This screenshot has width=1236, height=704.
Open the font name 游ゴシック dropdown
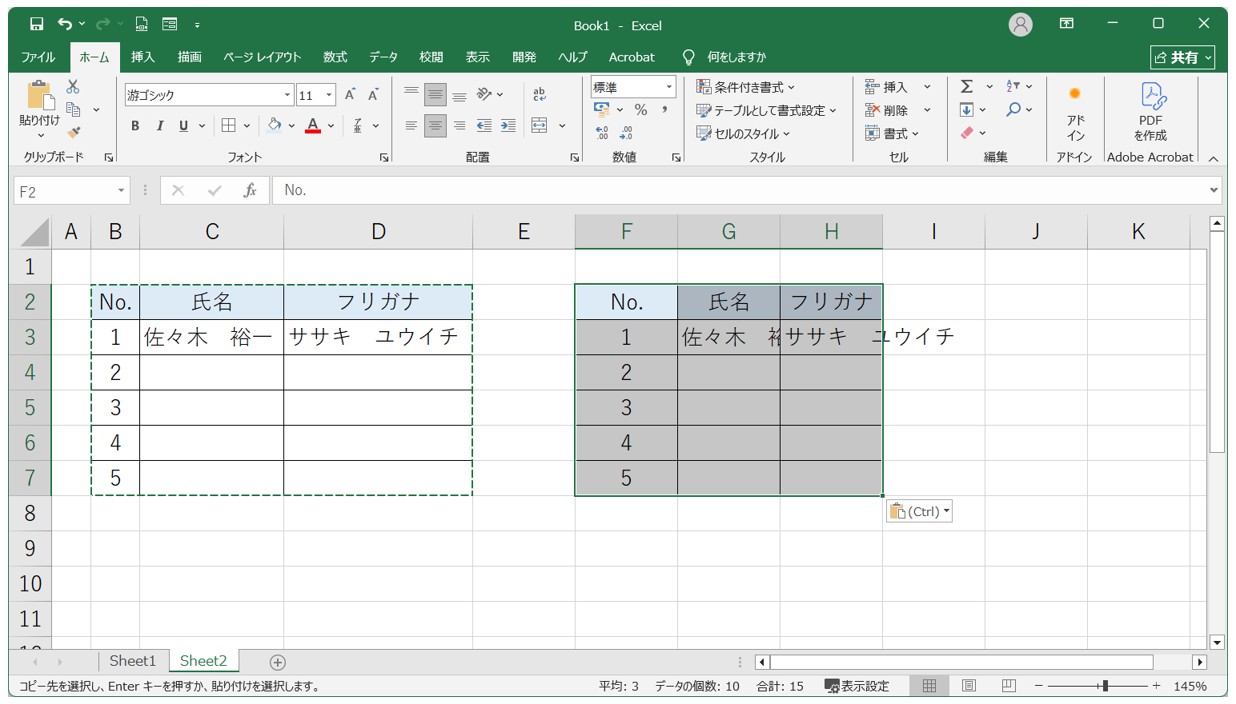(288, 96)
